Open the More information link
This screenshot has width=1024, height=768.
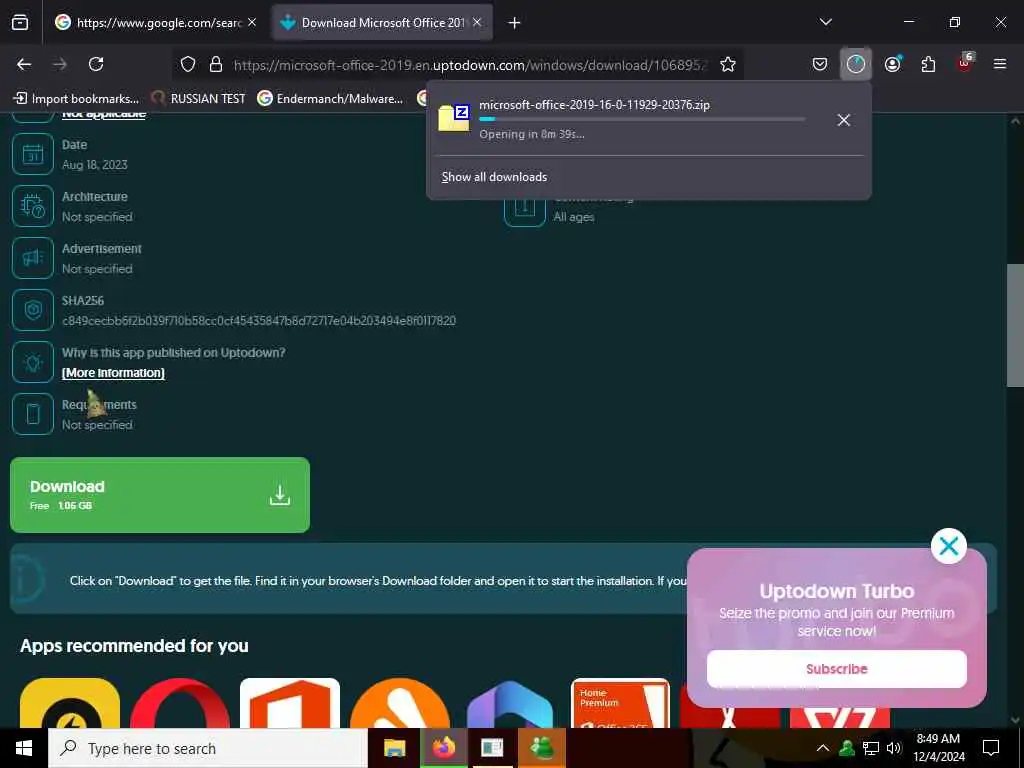pos(113,373)
